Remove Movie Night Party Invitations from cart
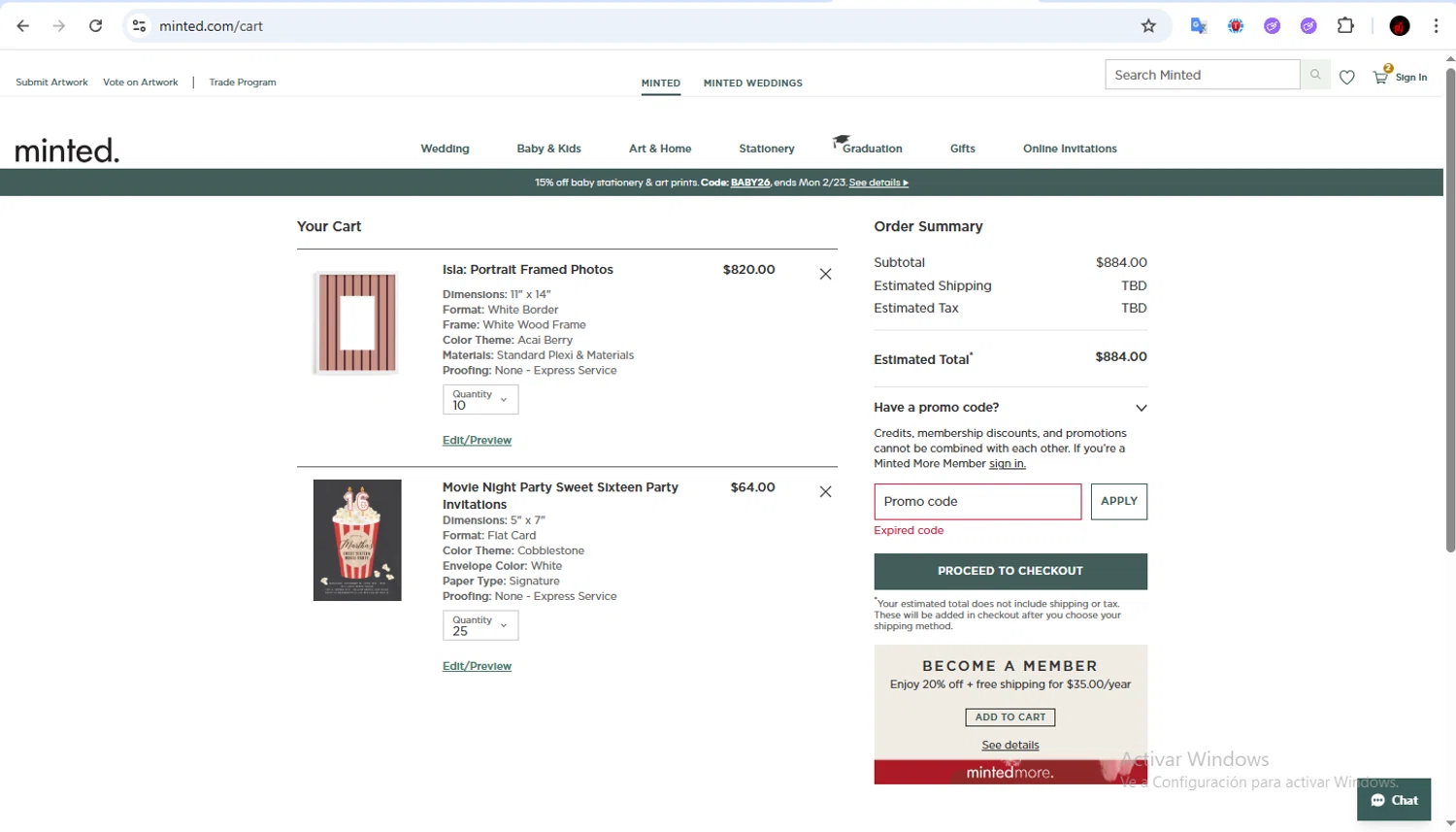 825,491
